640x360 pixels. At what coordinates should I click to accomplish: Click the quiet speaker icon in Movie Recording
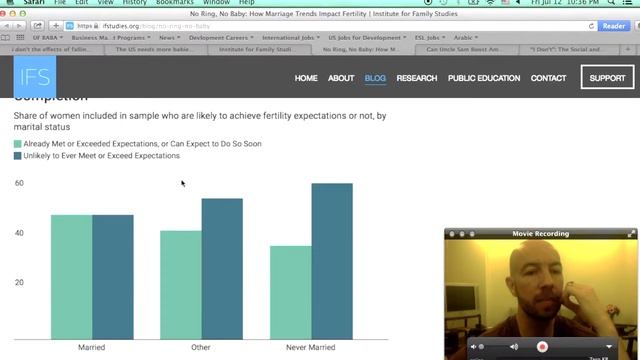click(x=473, y=347)
